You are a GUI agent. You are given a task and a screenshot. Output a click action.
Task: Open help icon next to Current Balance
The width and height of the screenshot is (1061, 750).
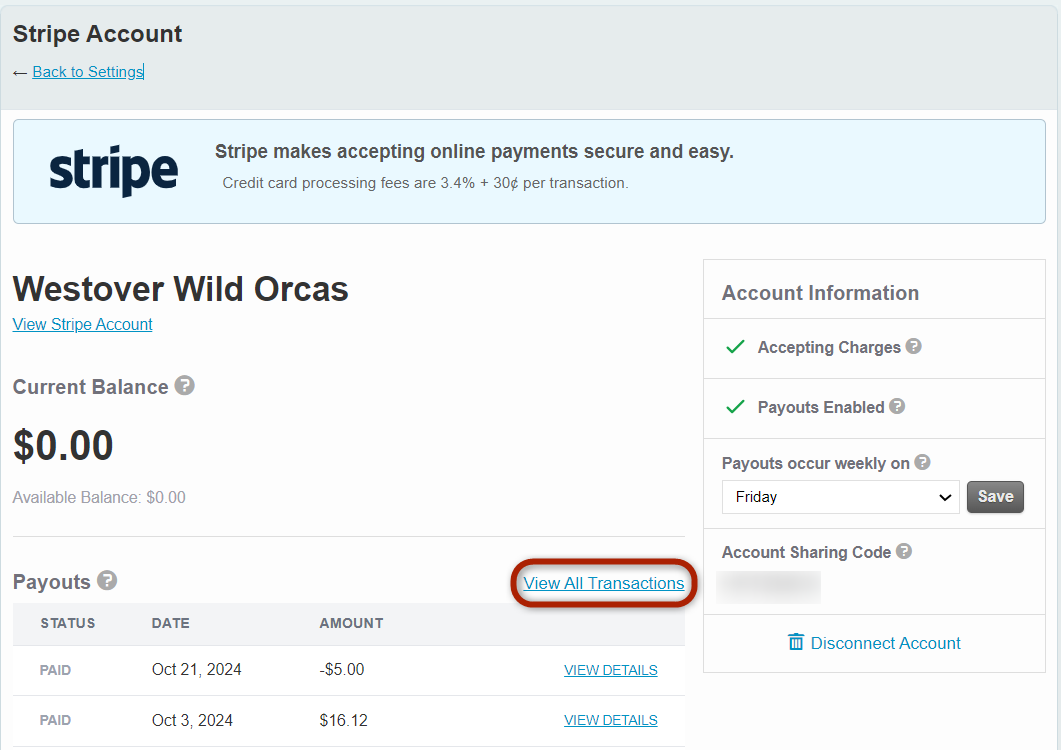(184, 386)
